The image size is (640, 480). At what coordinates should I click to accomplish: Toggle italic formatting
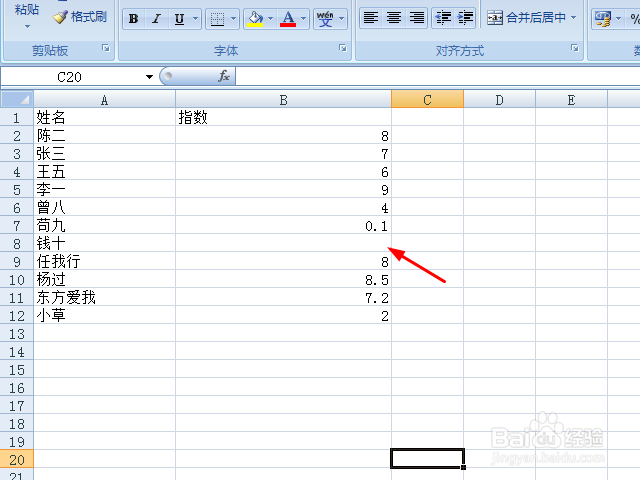(x=156, y=19)
